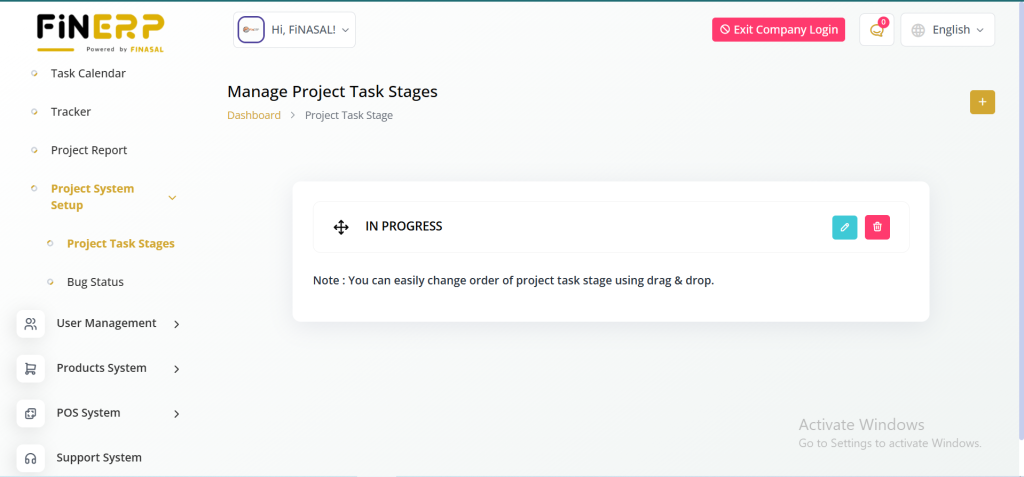Screen dimensions: 1024x477
Task: Click the User Management people icon
Action: [x=31, y=323]
